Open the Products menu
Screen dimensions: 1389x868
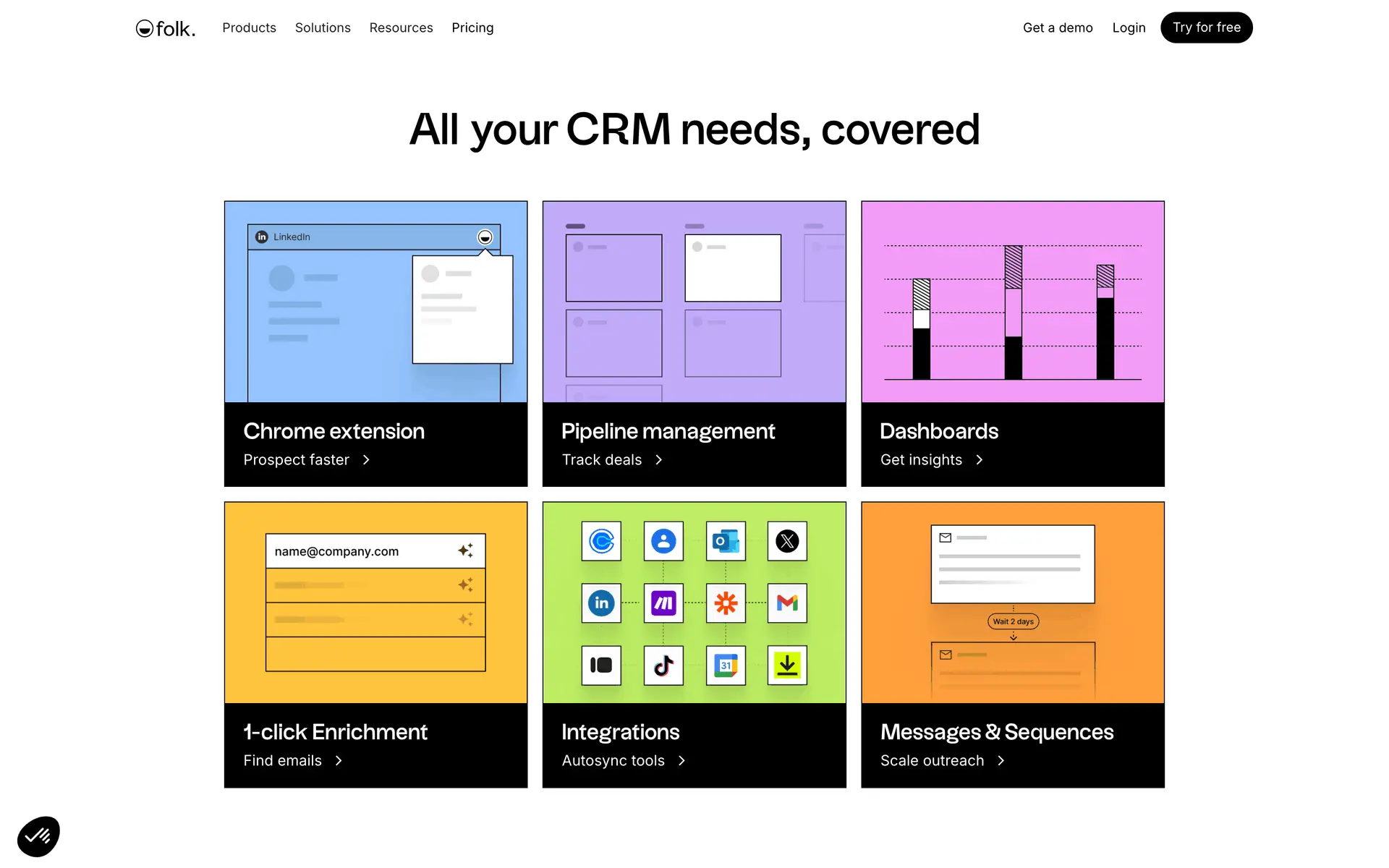(249, 27)
